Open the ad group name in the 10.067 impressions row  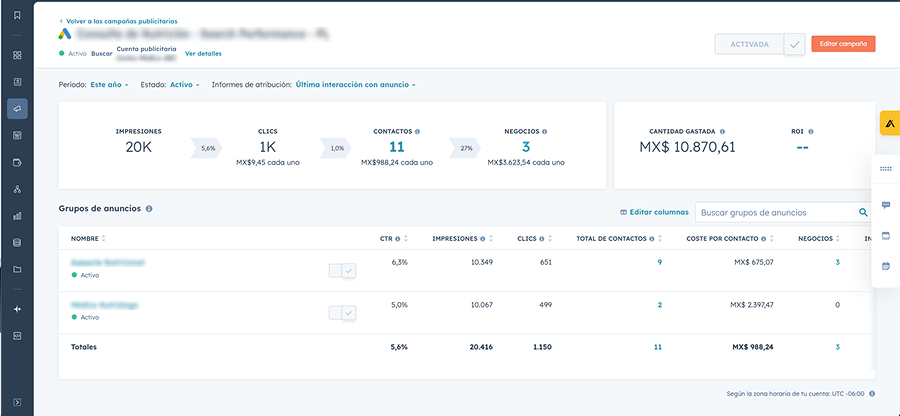click(x=104, y=305)
